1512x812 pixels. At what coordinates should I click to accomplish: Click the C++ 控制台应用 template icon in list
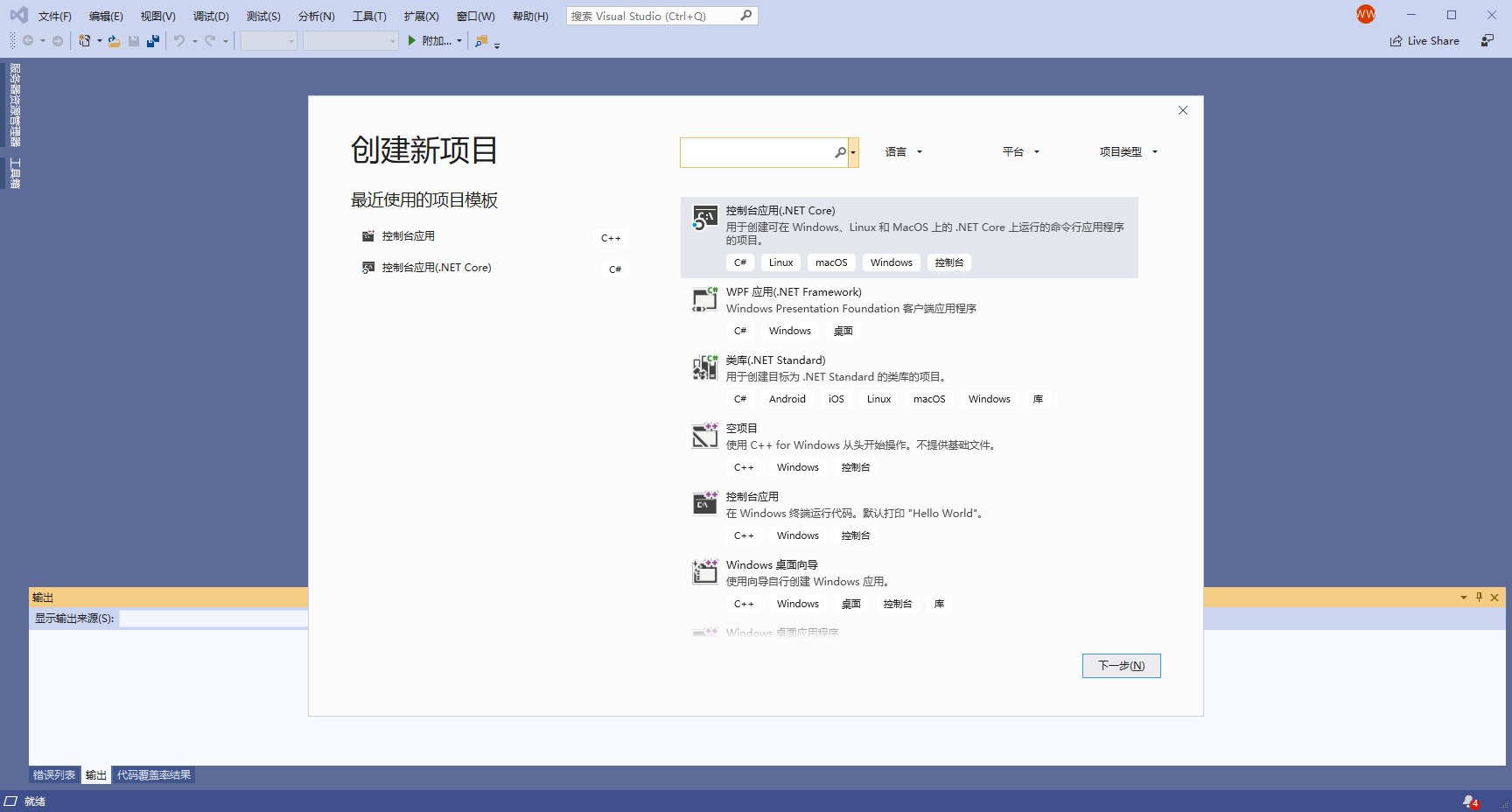[x=705, y=504]
